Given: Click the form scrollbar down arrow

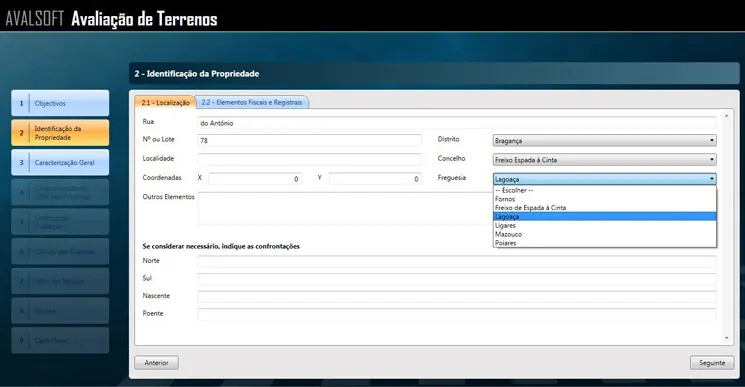Looking at the screenshot, I should 726,338.
